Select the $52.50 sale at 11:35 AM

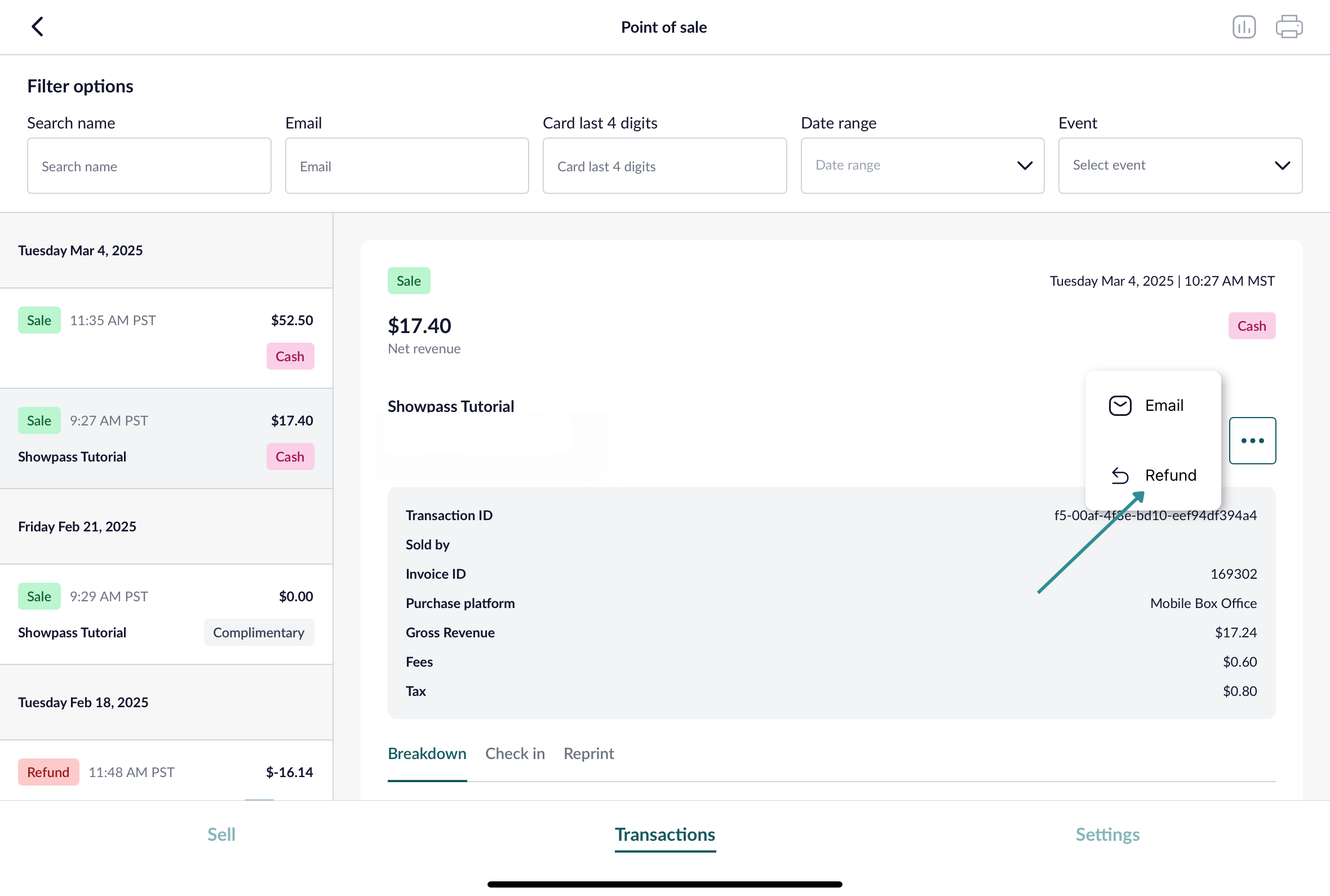click(x=166, y=338)
